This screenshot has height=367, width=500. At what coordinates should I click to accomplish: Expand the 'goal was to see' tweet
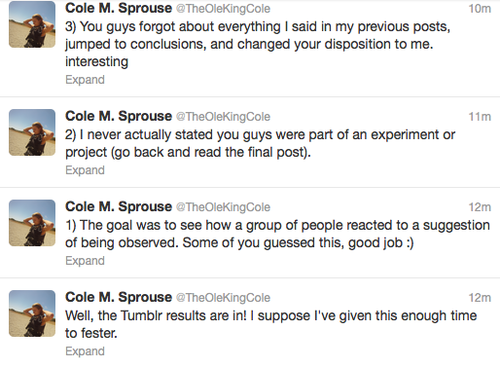click(85, 261)
